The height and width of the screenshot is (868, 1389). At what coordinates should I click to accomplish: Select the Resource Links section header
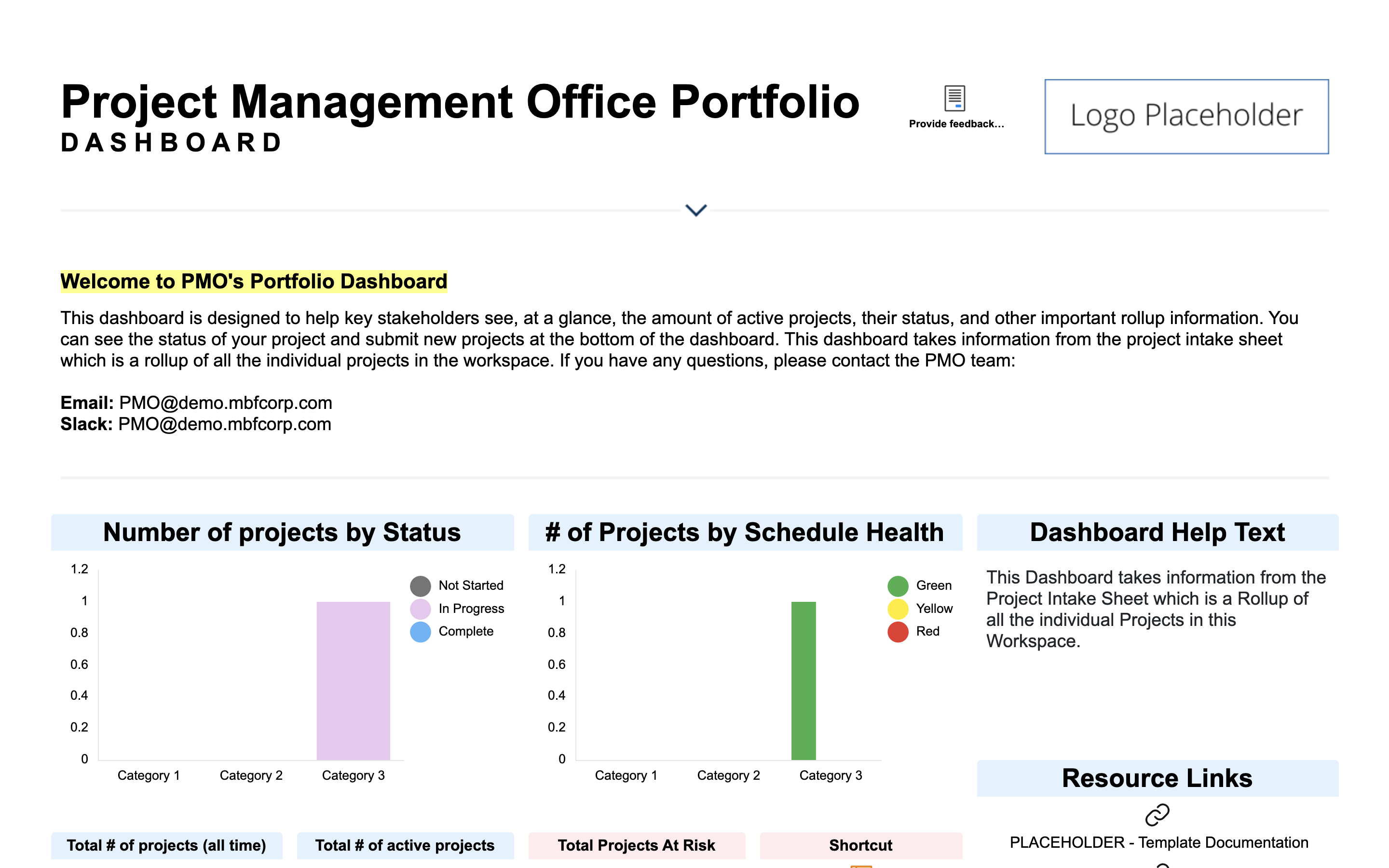click(1157, 778)
